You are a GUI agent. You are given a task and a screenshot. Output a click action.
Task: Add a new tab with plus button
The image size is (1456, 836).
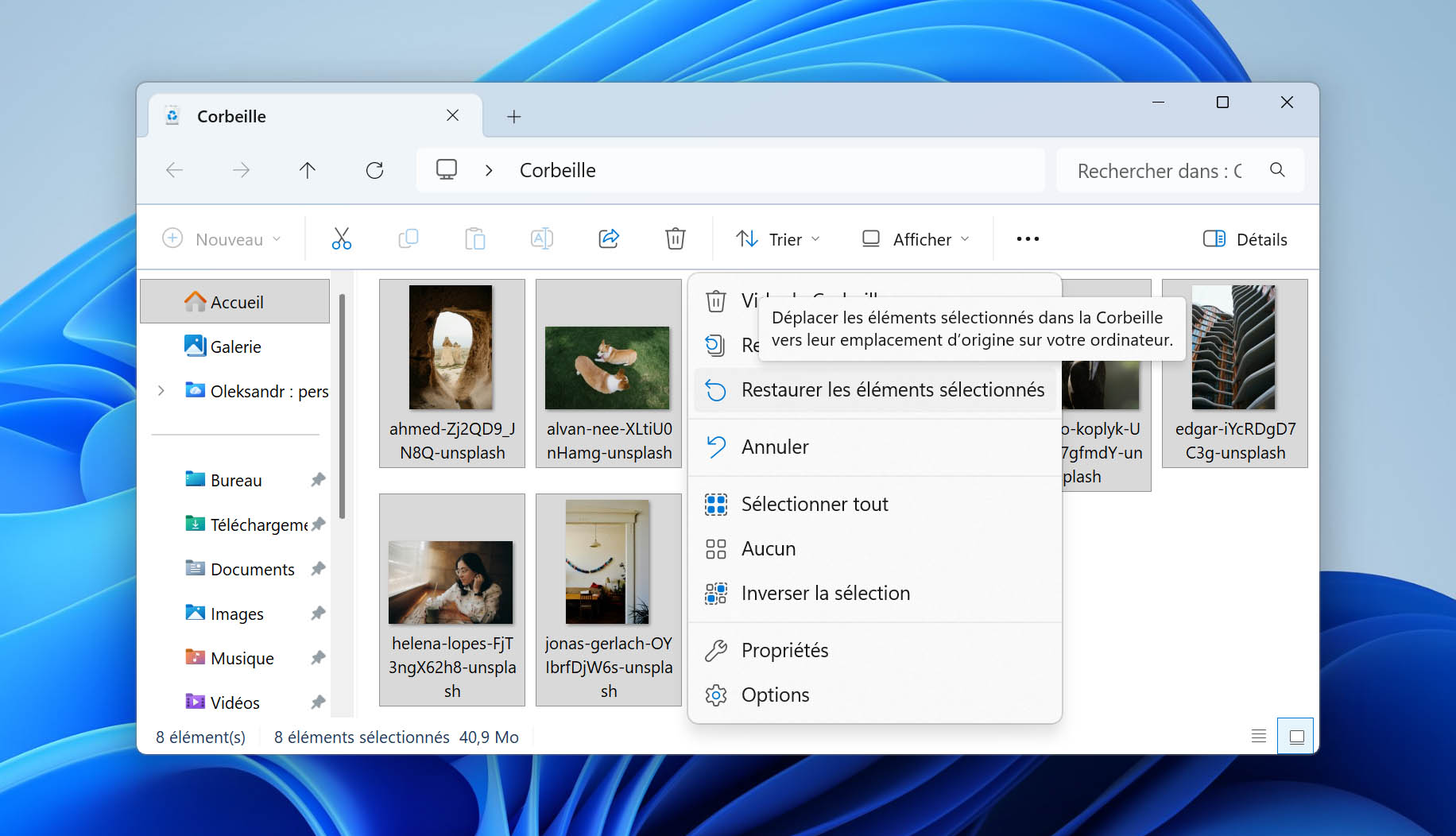click(x=514, y=117)
